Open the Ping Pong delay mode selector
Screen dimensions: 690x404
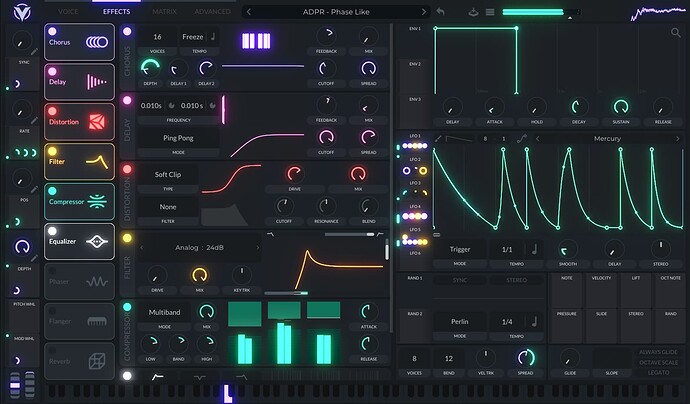[178, 138]
